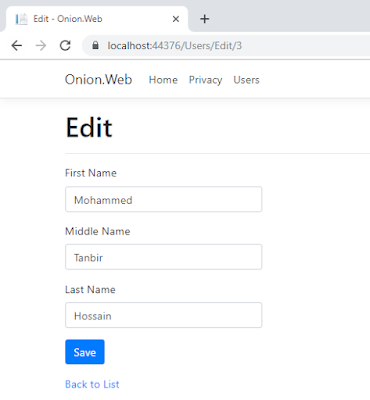The image size is (370, 400).
Task: Focus the Middle Name input with Tanbir
Action: point(164,257)
